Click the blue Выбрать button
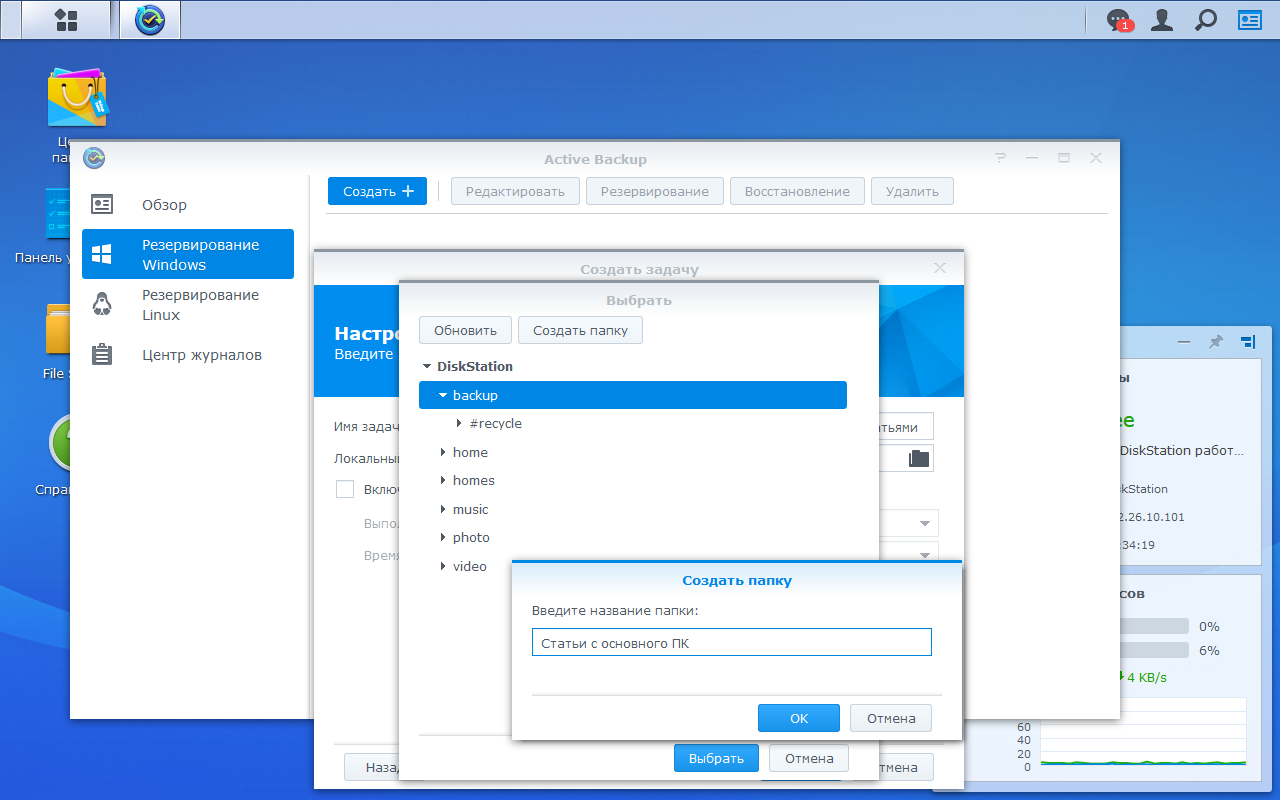 (x=716, y=758)
